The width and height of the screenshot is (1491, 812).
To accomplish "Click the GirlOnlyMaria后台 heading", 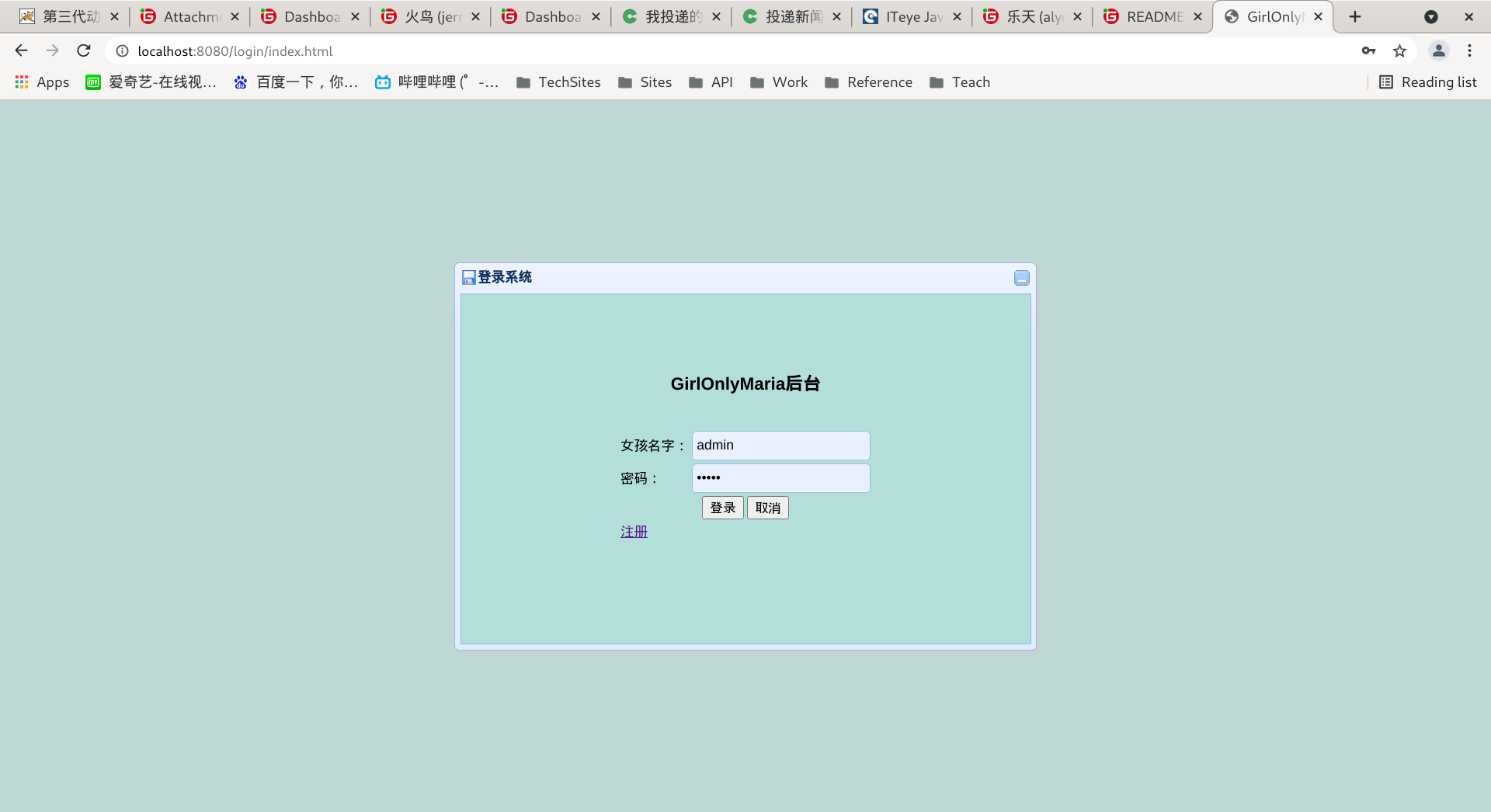I will (x=745, y=383).
